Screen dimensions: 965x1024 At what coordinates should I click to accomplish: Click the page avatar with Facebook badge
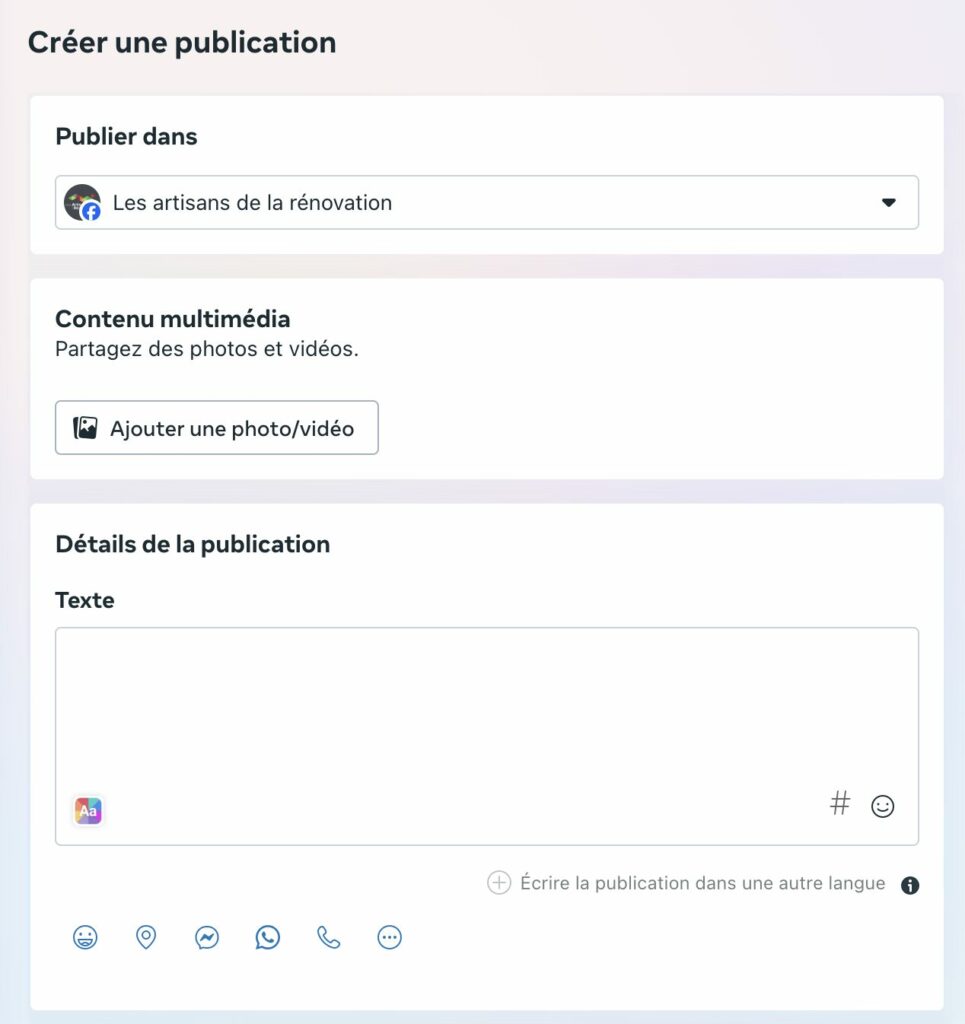point(82,202)
